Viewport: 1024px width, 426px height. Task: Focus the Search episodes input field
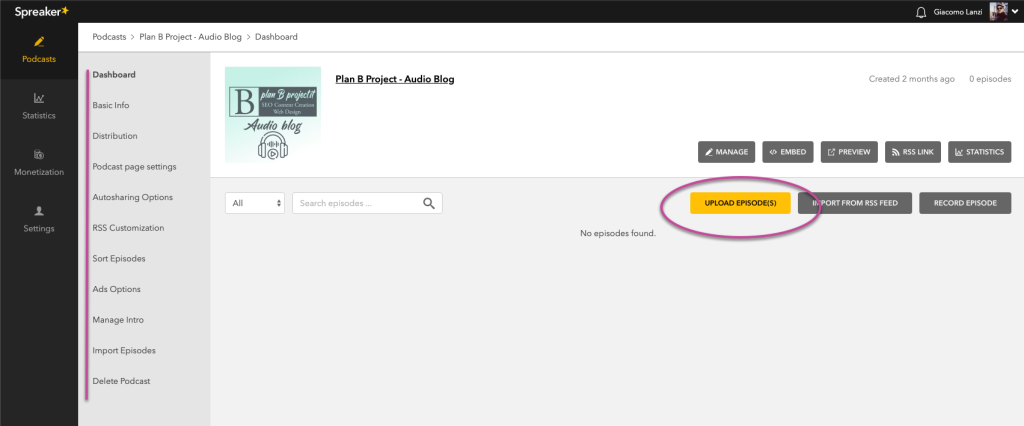point(367,203)
